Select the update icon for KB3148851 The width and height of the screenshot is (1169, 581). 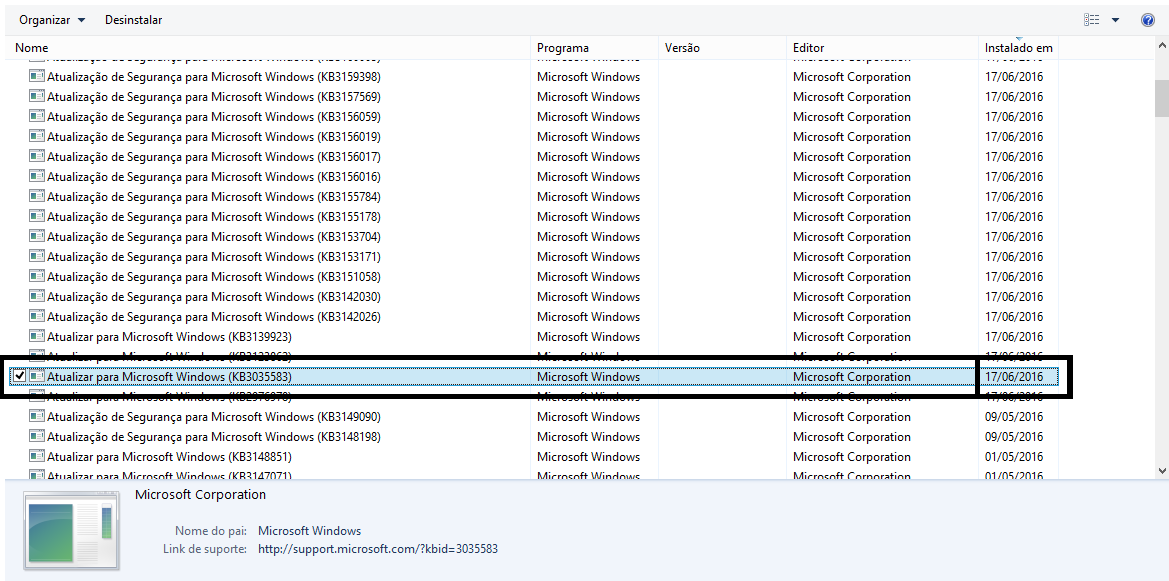tap(37, 456)
